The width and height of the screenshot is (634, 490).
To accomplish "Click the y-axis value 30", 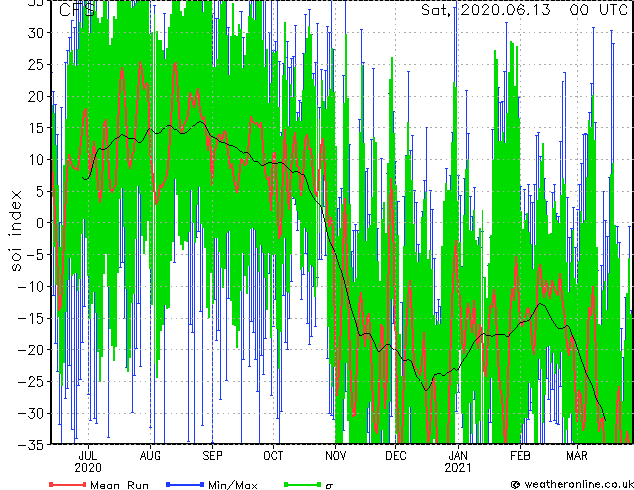I will coord(35,33).
